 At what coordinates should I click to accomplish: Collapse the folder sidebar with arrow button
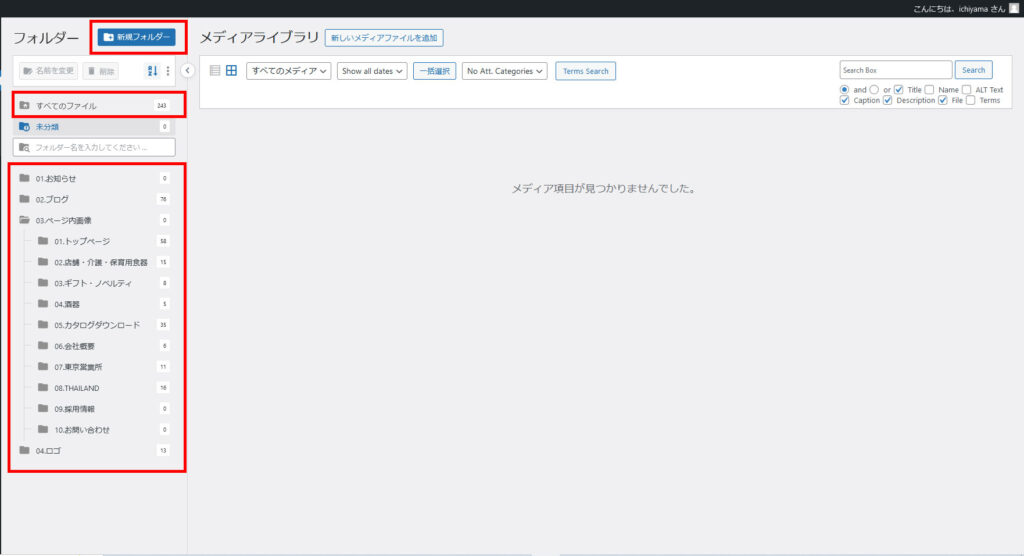(187, 71)
